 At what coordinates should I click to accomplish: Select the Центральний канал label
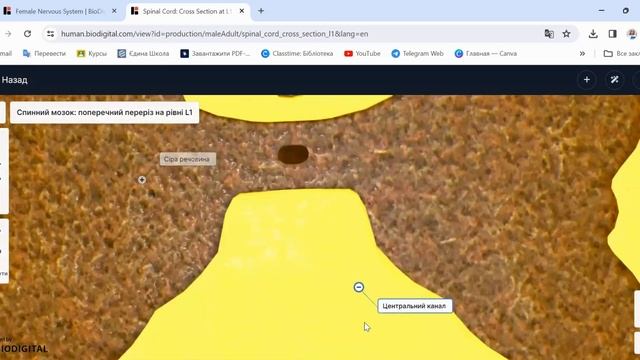[415, 306]
